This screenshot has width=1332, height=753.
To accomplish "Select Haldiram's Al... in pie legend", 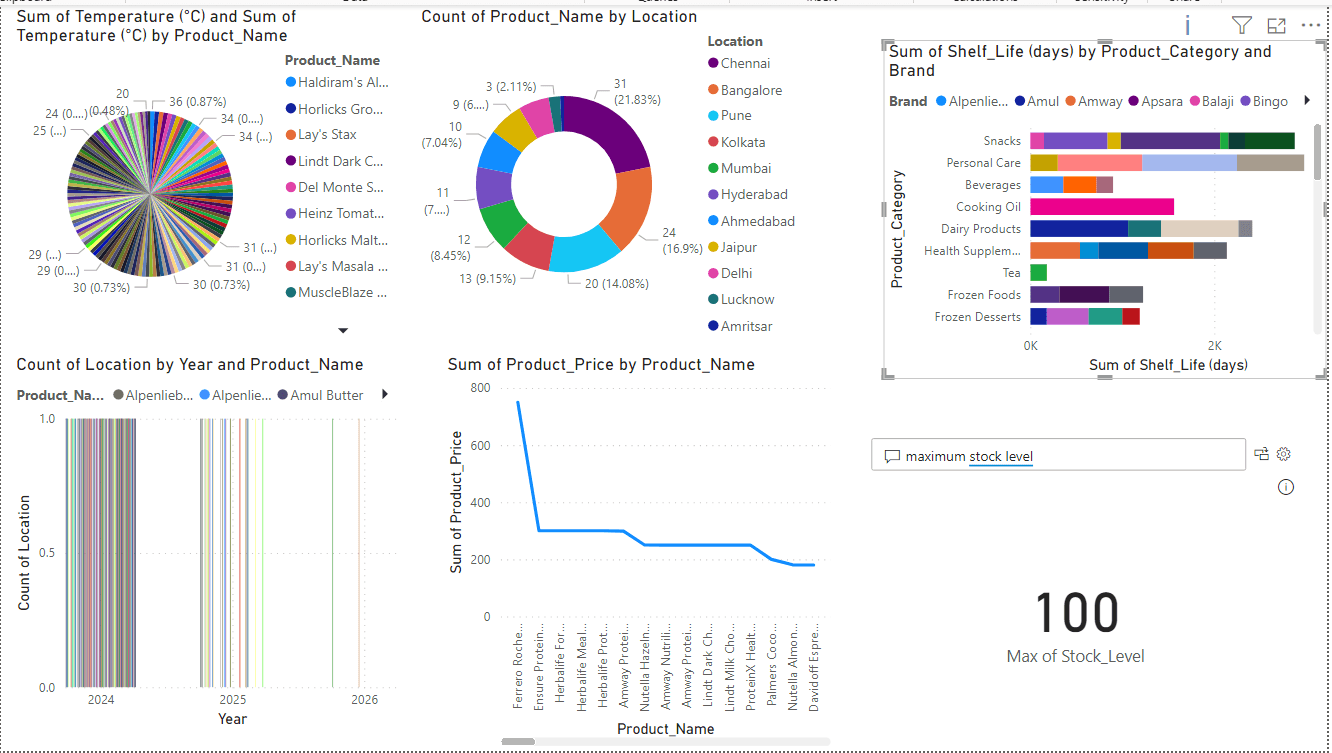I will tap(337, 82).
